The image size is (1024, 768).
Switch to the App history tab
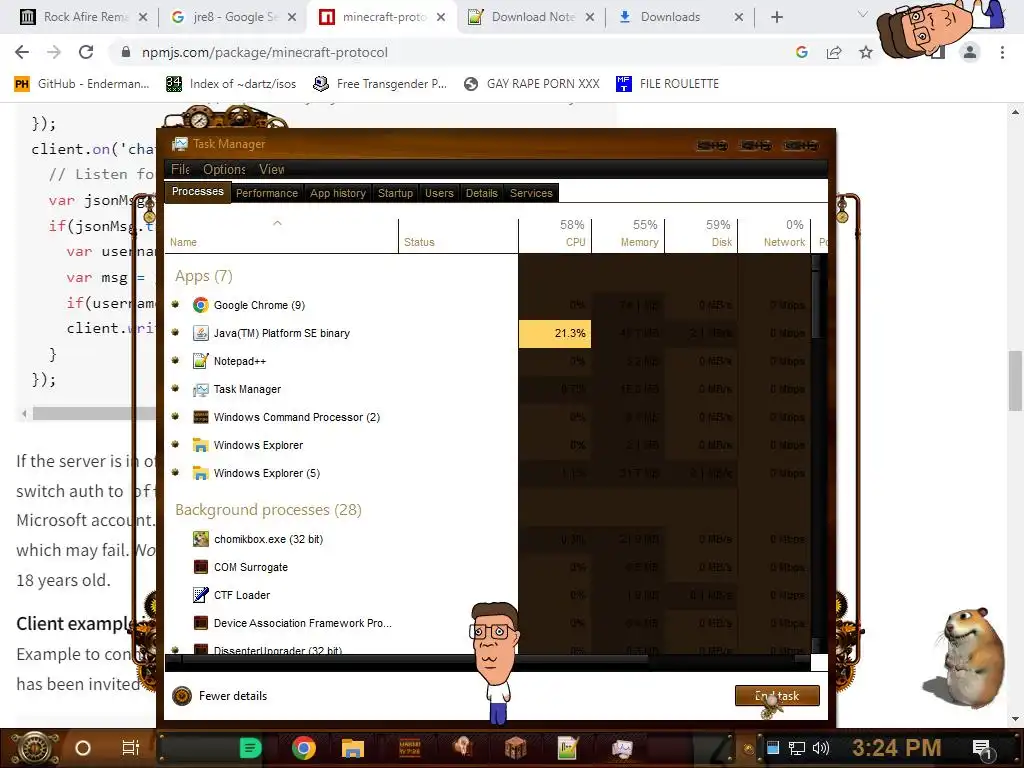point(338,193)
